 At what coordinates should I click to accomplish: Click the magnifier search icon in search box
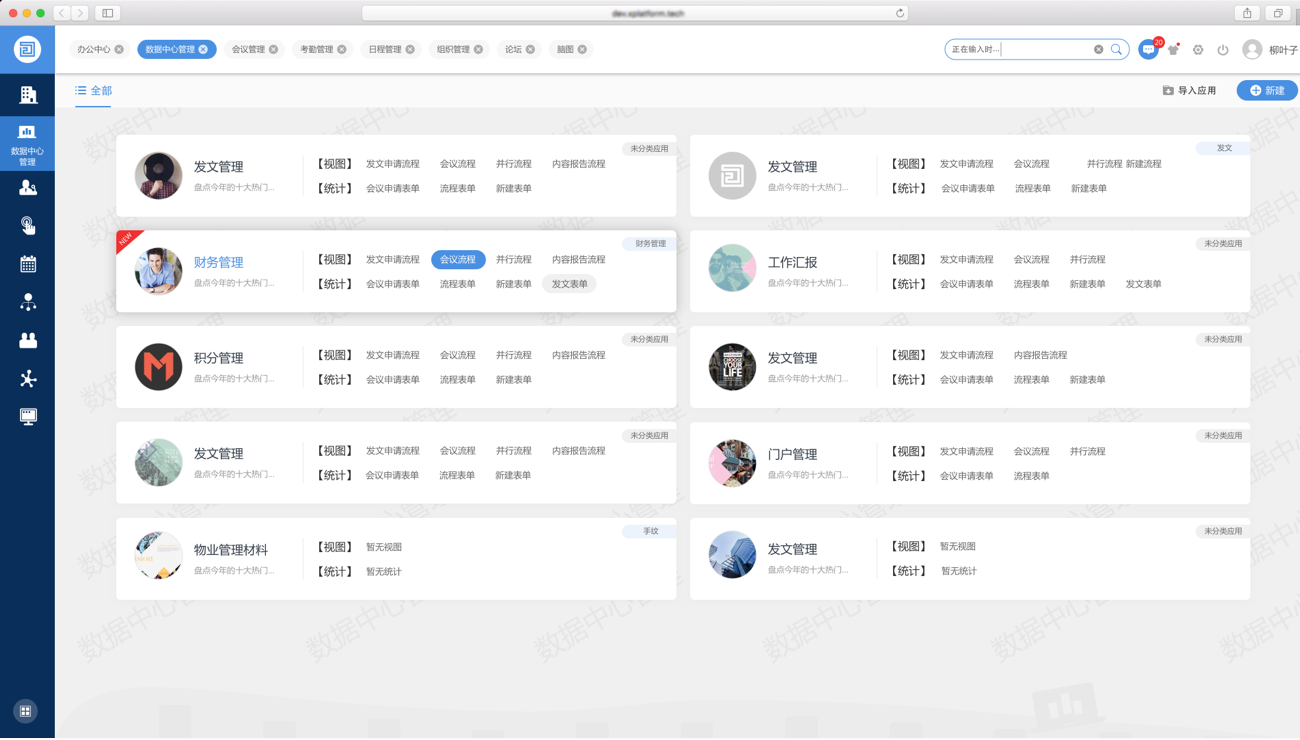click(x=1116, y=49)
